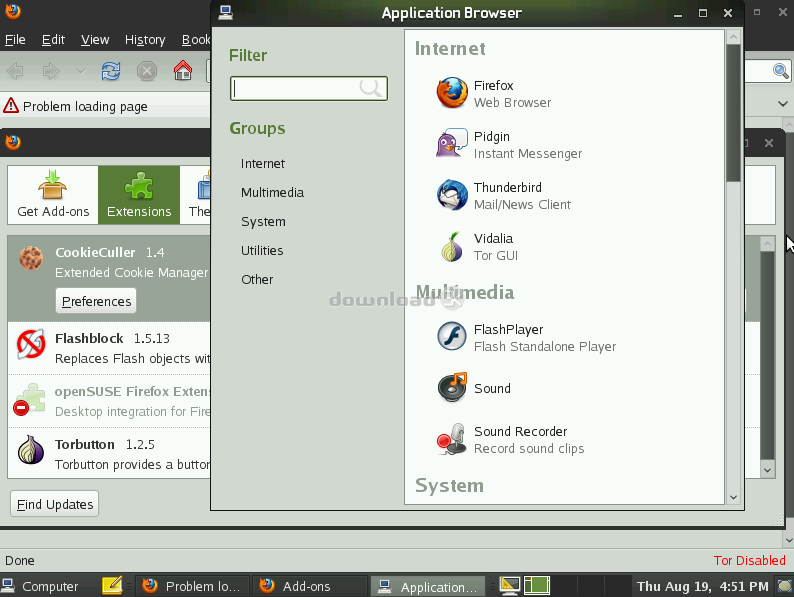
Task: Open Pidgin Instant Messenger
Action: point(492,144)
